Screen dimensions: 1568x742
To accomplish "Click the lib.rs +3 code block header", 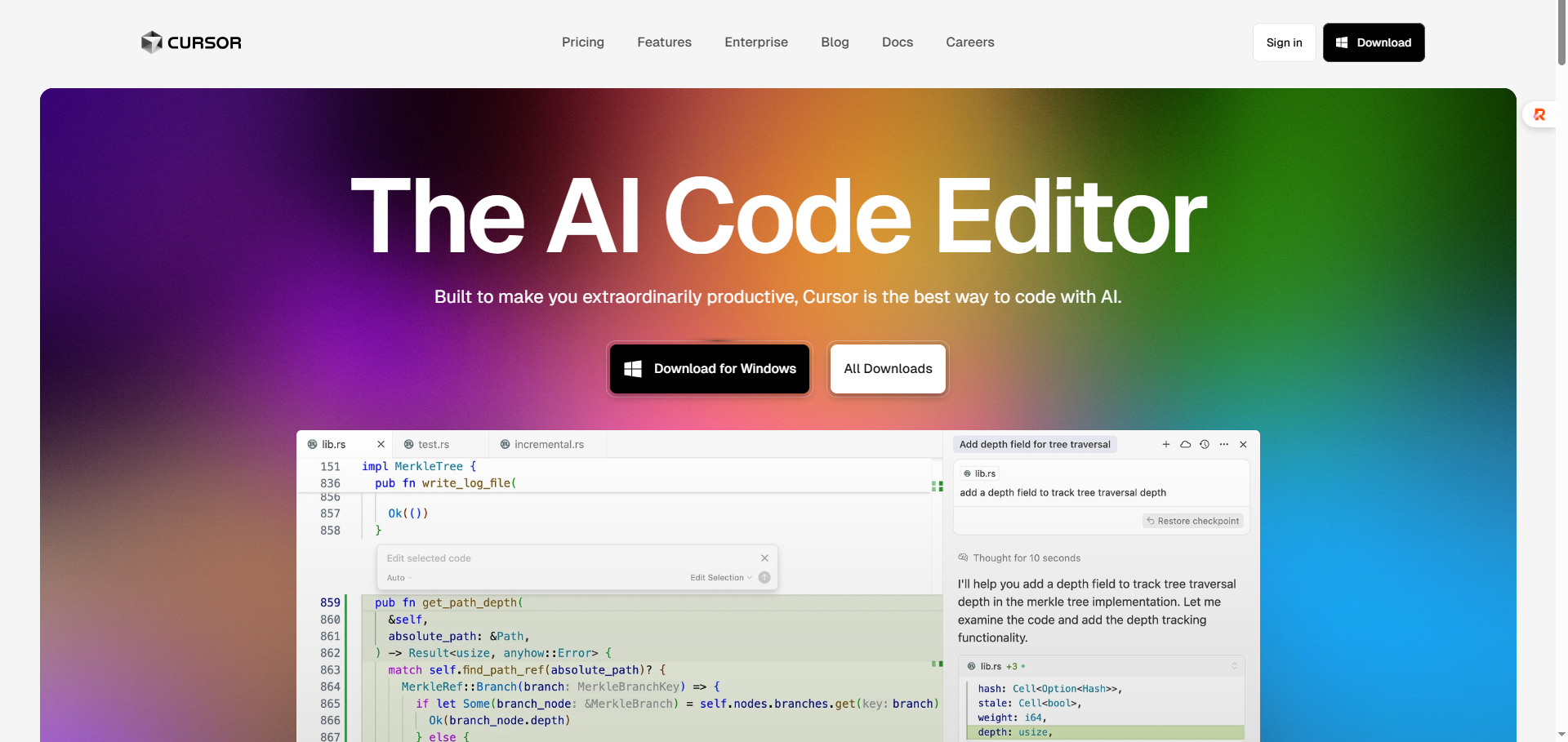I will click(x=1102, y=666).
